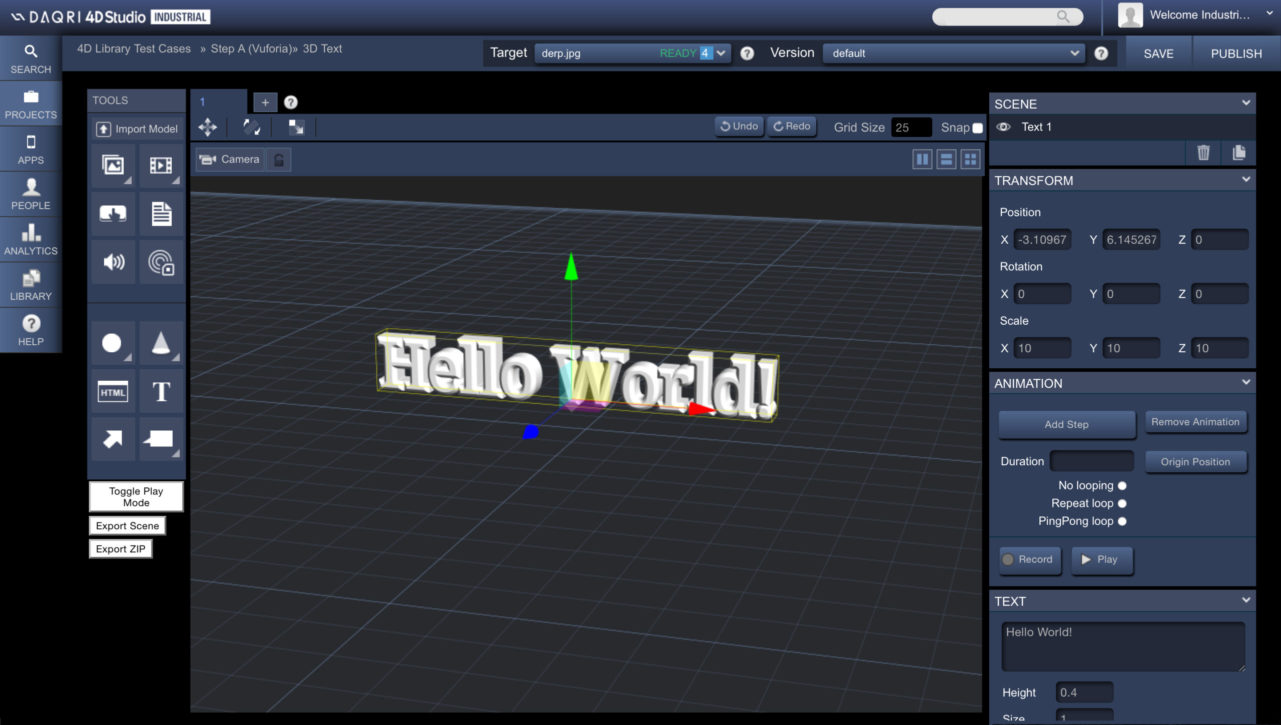
Task: Select the touch button tool icon
Action: tap(113, 213)
